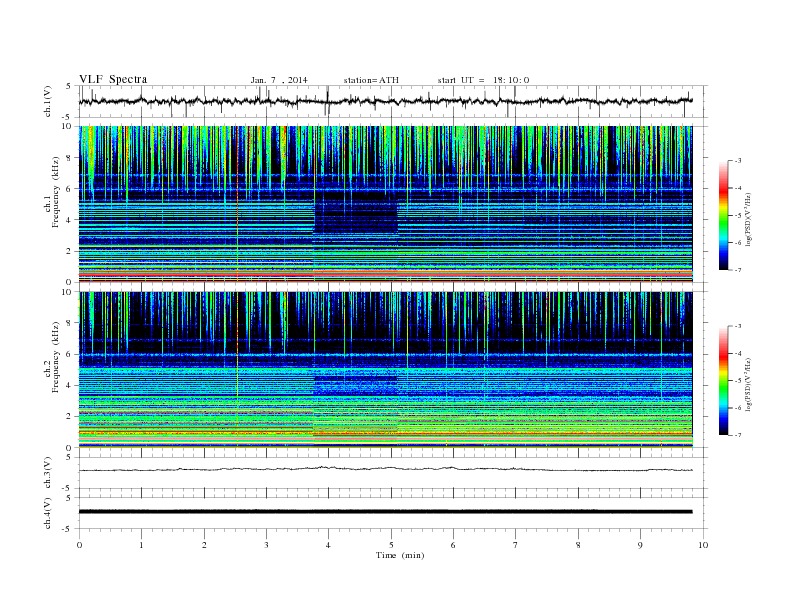This screenshot has height=612, width=792.
Task: Click time axis tick label "10" at bottom right
Action: (703, 545)
